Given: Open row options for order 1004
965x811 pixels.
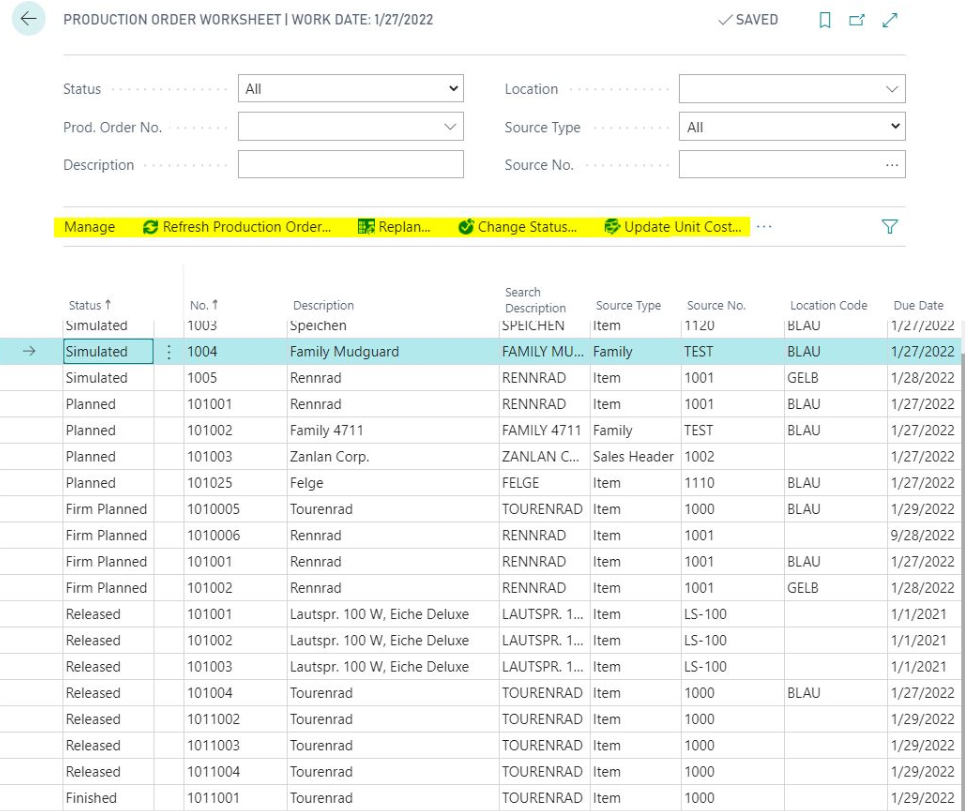Looking at the screenshot, I should pos(169,352).
